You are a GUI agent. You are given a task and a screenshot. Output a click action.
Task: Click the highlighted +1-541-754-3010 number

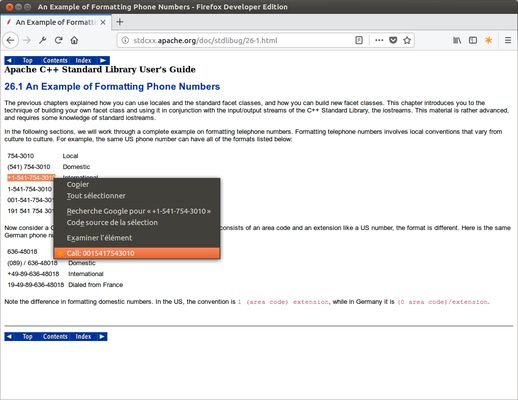(31, 177)
